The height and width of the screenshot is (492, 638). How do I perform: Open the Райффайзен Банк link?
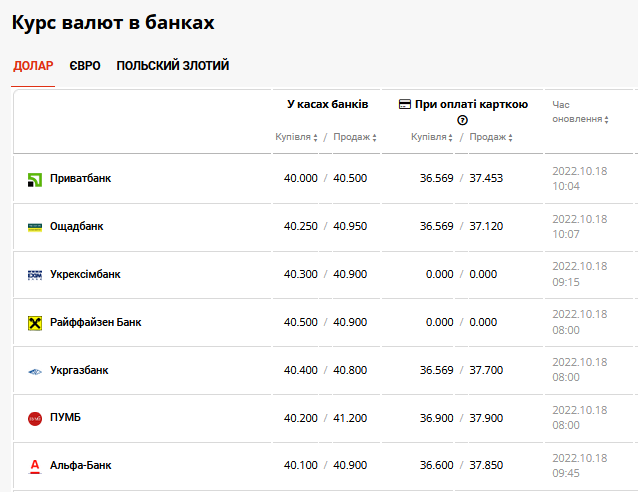click(96, 323)
